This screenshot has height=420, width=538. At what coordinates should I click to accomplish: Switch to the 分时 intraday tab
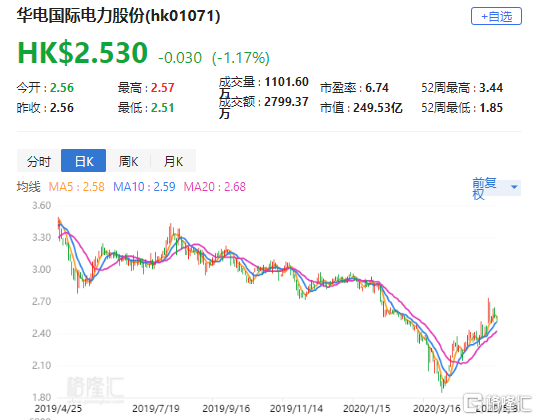pyautogui.click(x=39, y=161)
